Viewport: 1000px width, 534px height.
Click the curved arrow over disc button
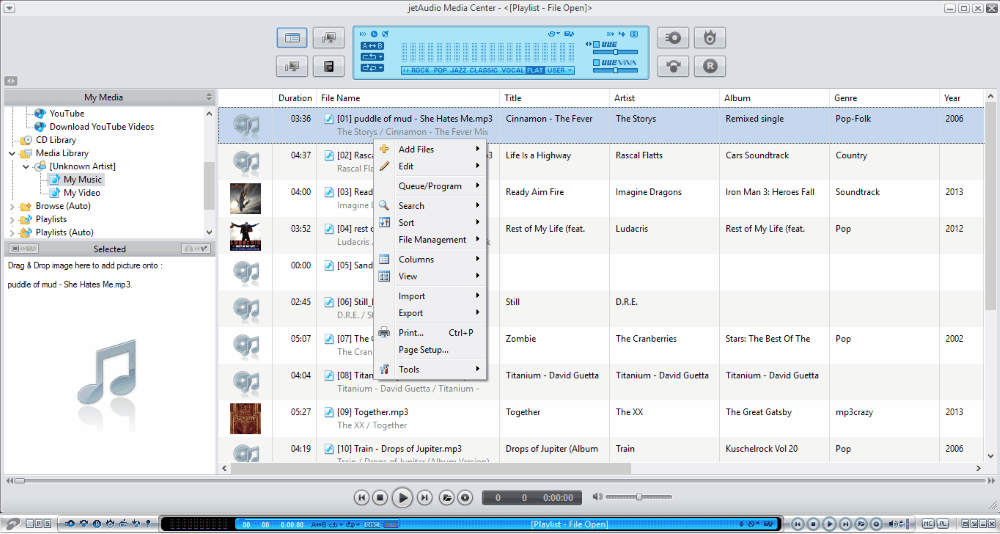pyautogui.click(x=673, y=66)
